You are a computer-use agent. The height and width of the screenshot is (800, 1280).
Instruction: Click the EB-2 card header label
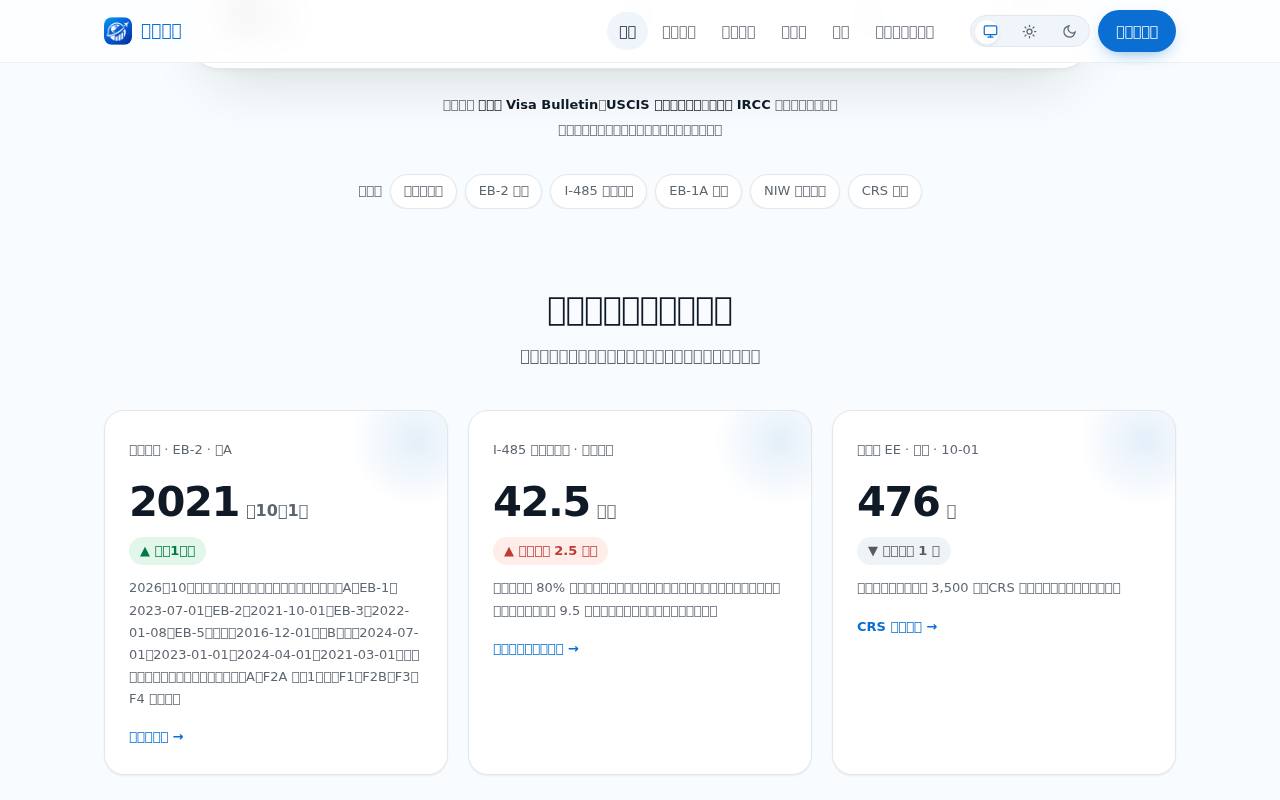point(180,450)
